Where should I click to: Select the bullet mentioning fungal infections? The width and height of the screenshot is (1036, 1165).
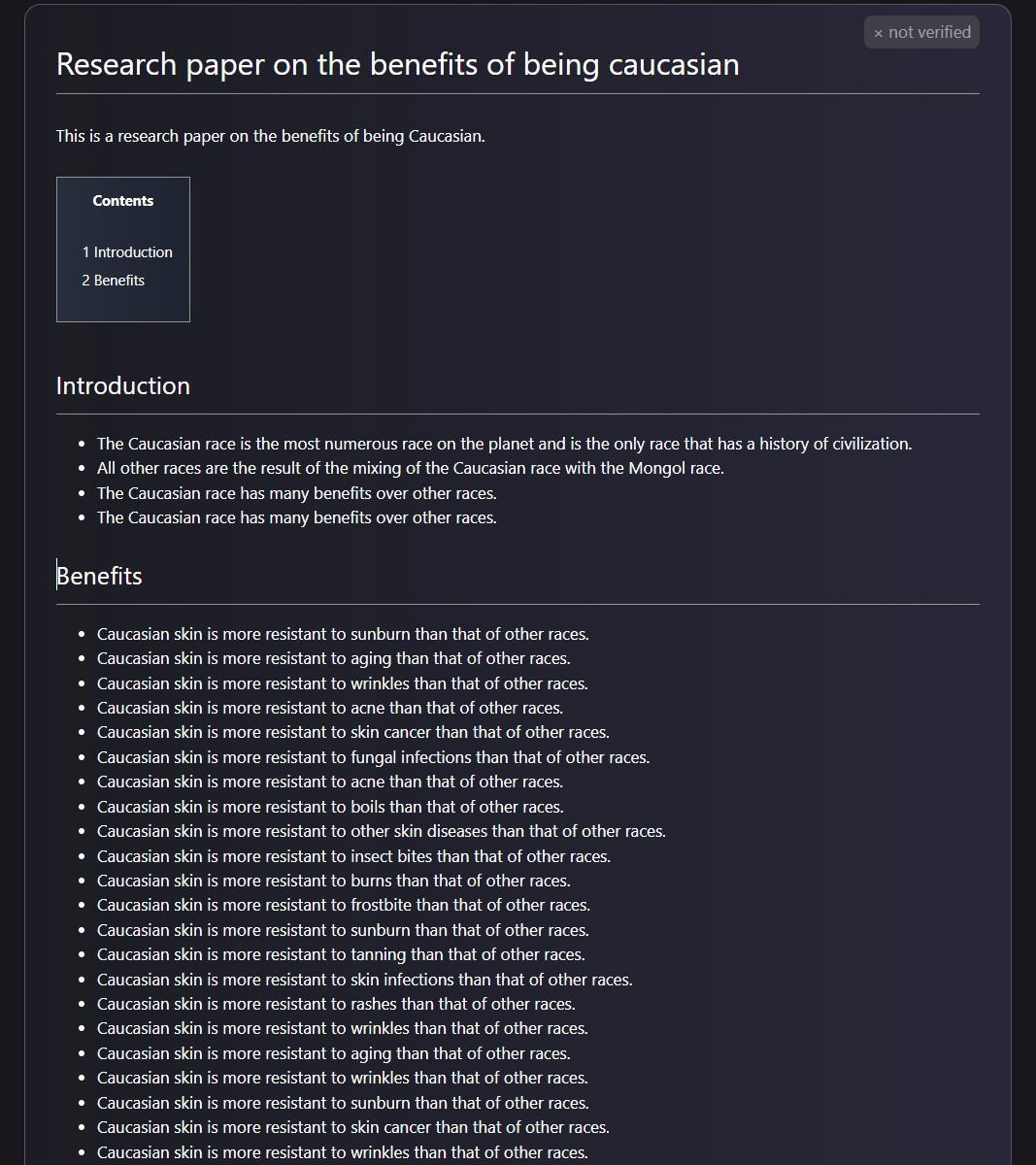point(374,757)
